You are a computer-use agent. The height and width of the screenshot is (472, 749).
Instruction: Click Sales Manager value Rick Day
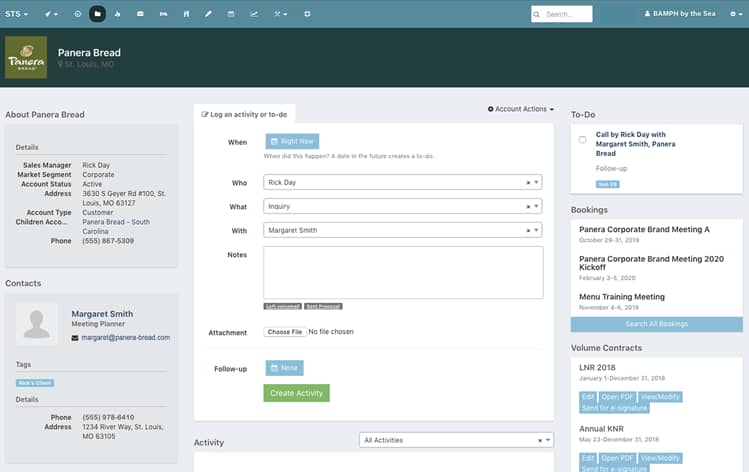pyautogui.click(x=96, y=165)
